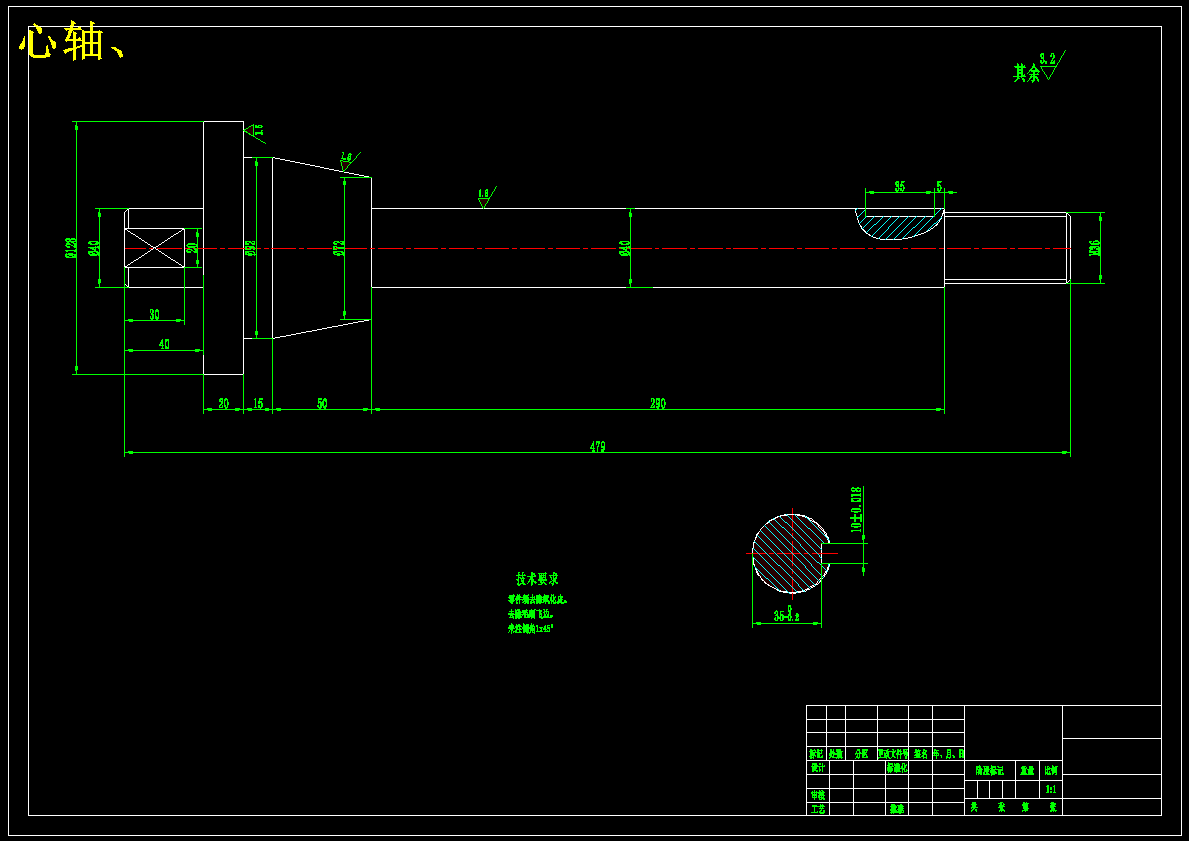Click the hatched circular cross-section view
This screenshot has width=1189, height=841.
point(789,554)
